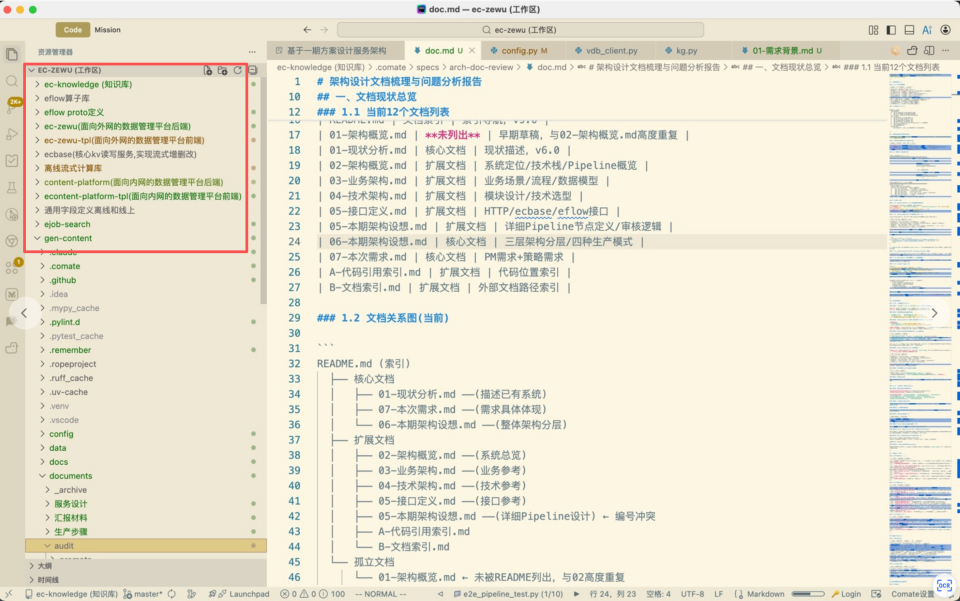Open the Search view in the activity bar
The width and height of the screenshot is (960, 601).
click(x=12, y=81)
